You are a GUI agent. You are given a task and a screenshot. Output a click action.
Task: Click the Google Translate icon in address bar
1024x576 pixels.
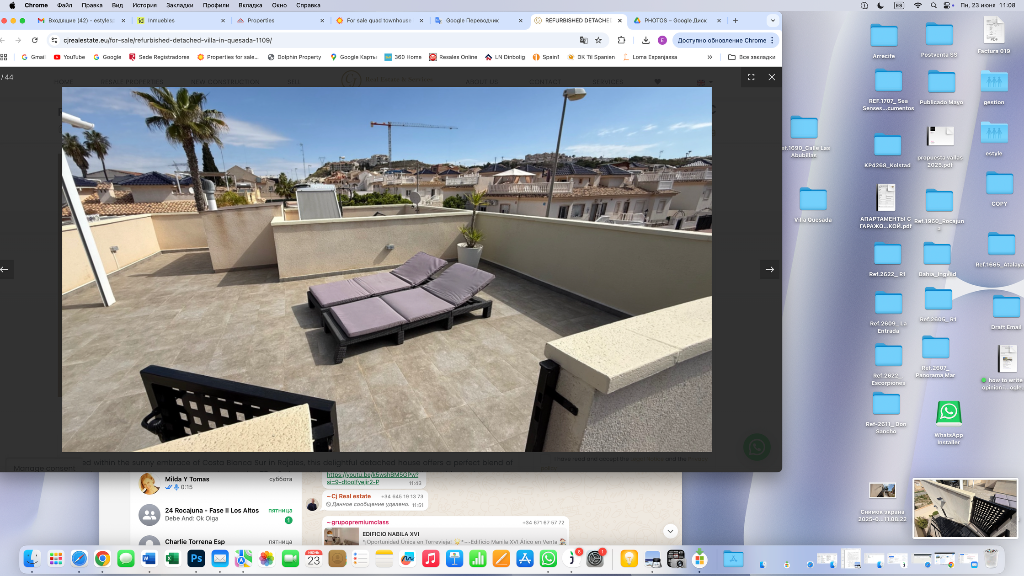[x=583, y=40]
